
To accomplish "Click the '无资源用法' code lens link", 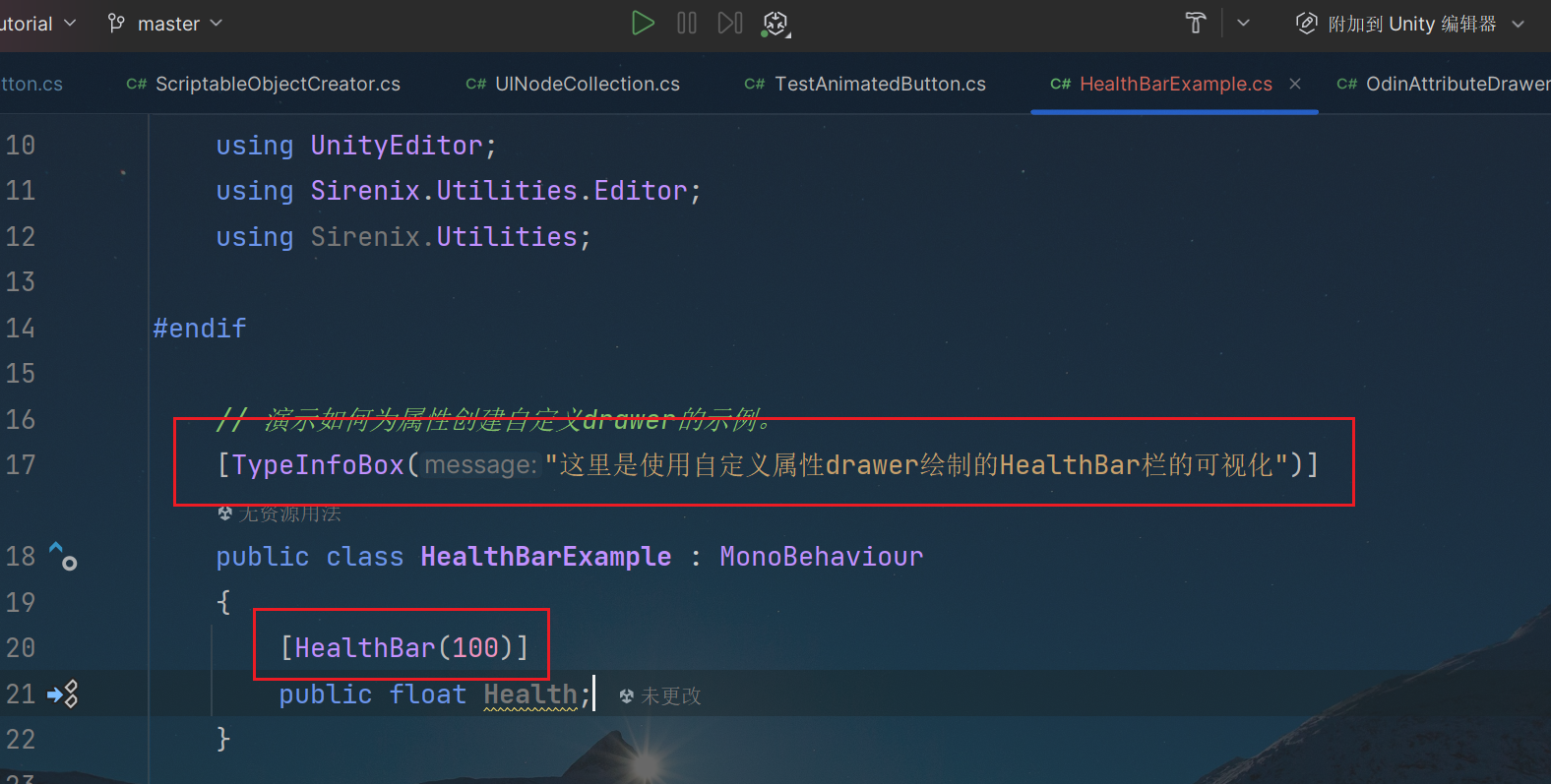I will click(290, 513).
